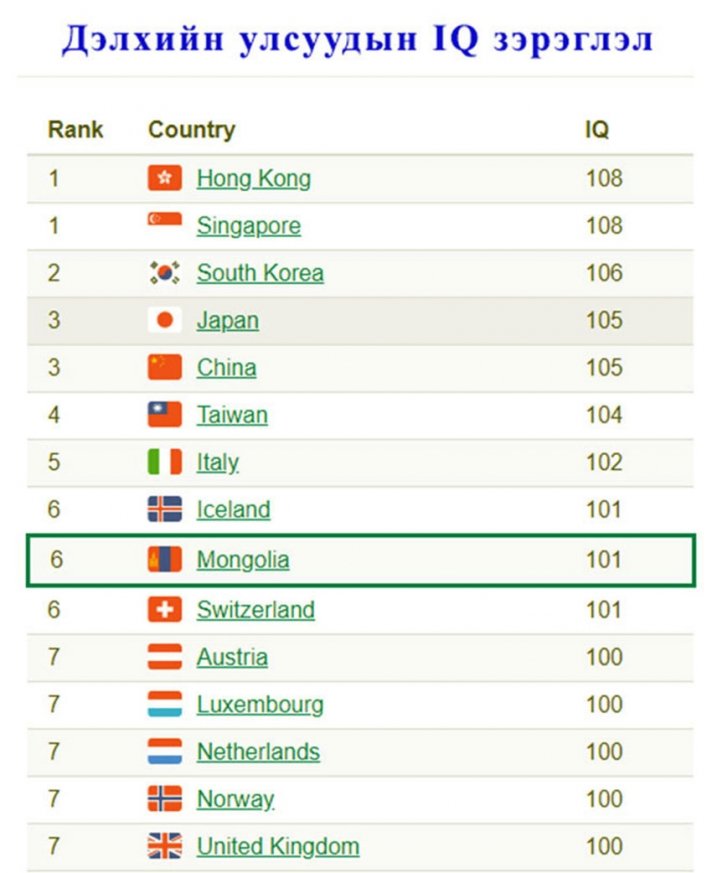The height and width of the screenshot is (873, 712).
Task: Follow the Netherlands link
Action: tap(258, 751)
